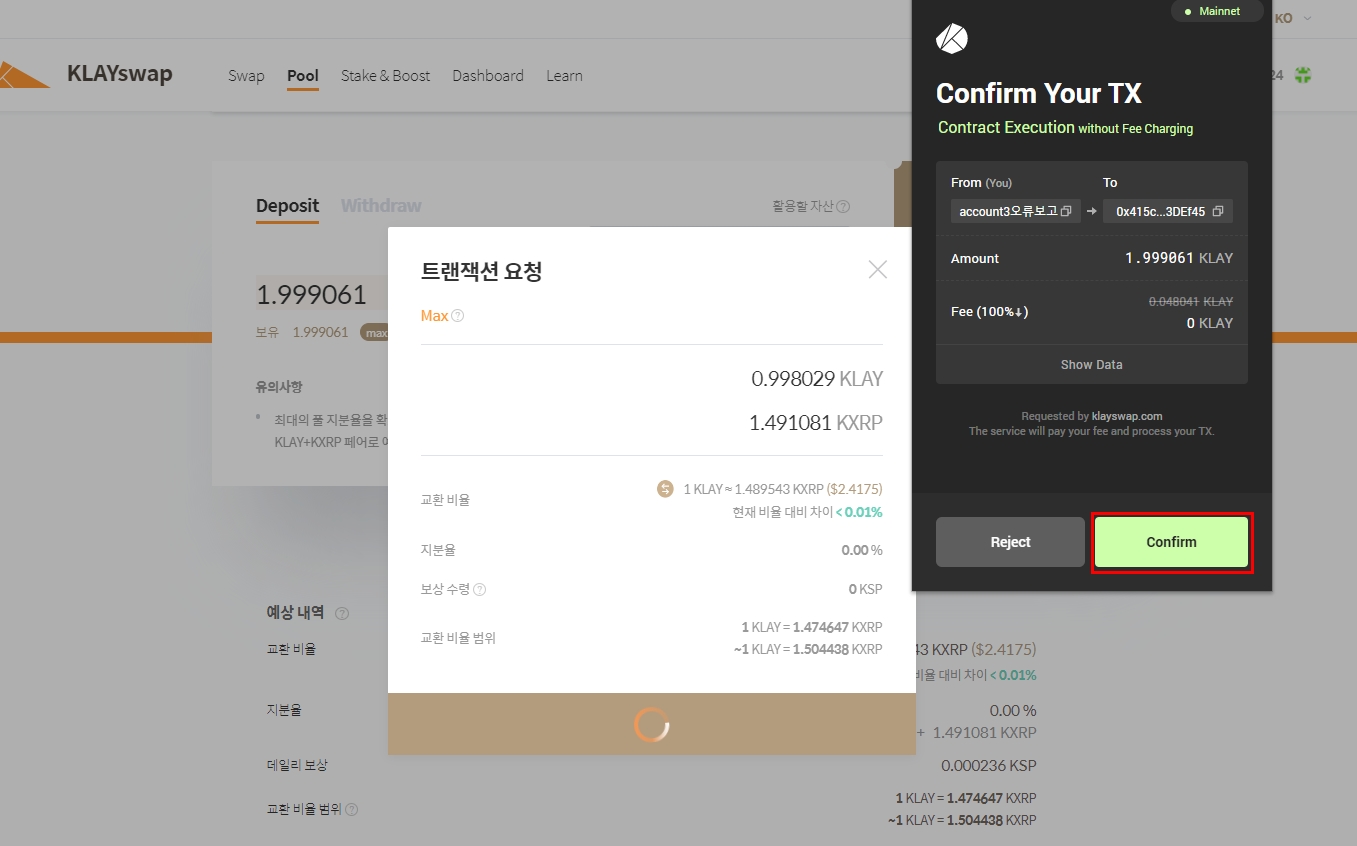
Task: Copy the account3 sender address
Action: point(1066,211)
